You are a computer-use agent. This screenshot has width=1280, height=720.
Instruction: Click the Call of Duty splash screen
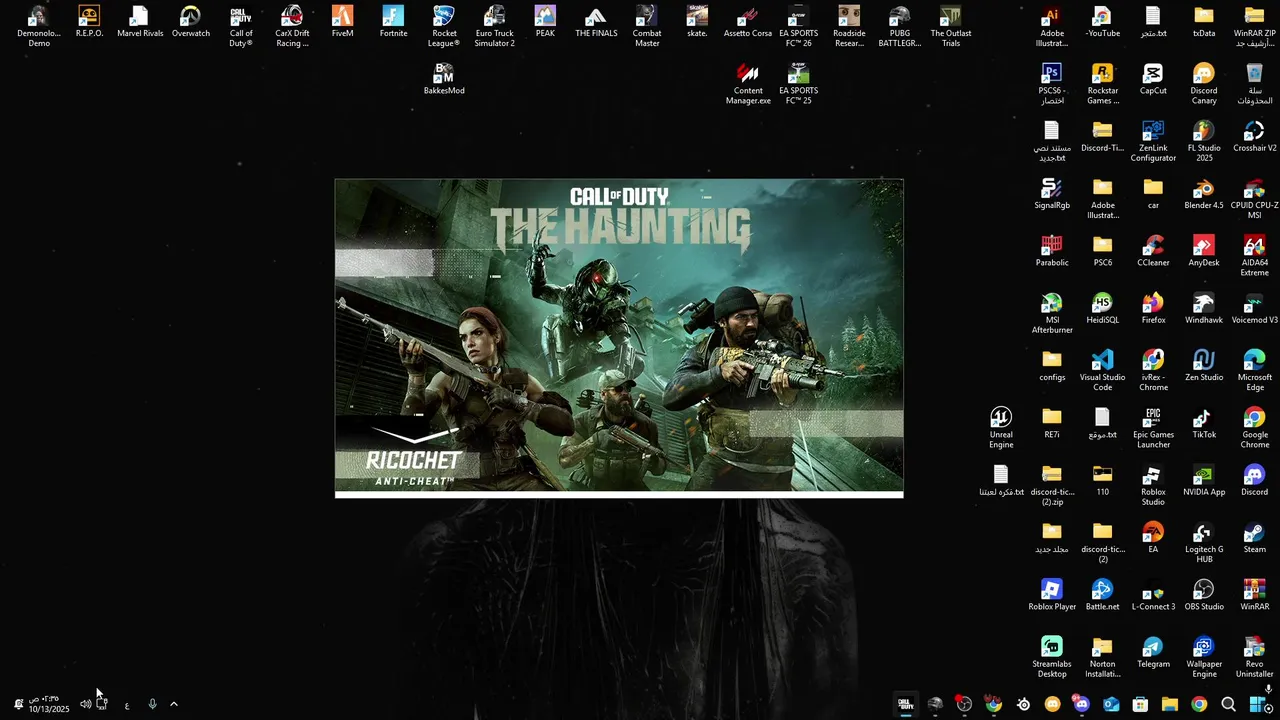[x=619, y=338]
